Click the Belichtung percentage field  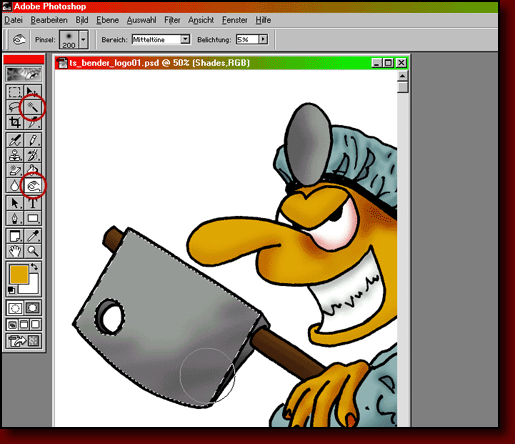247,39
